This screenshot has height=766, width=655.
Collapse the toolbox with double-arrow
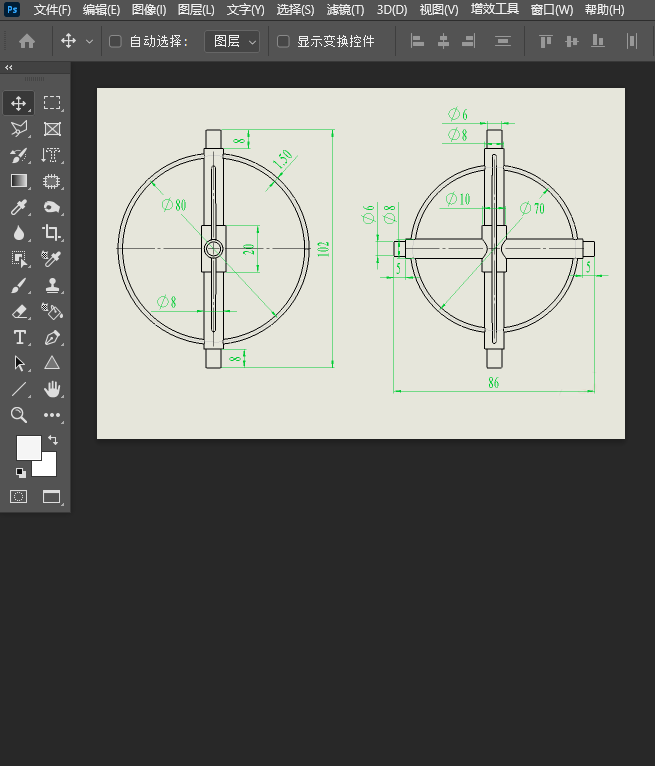(9, 67)
